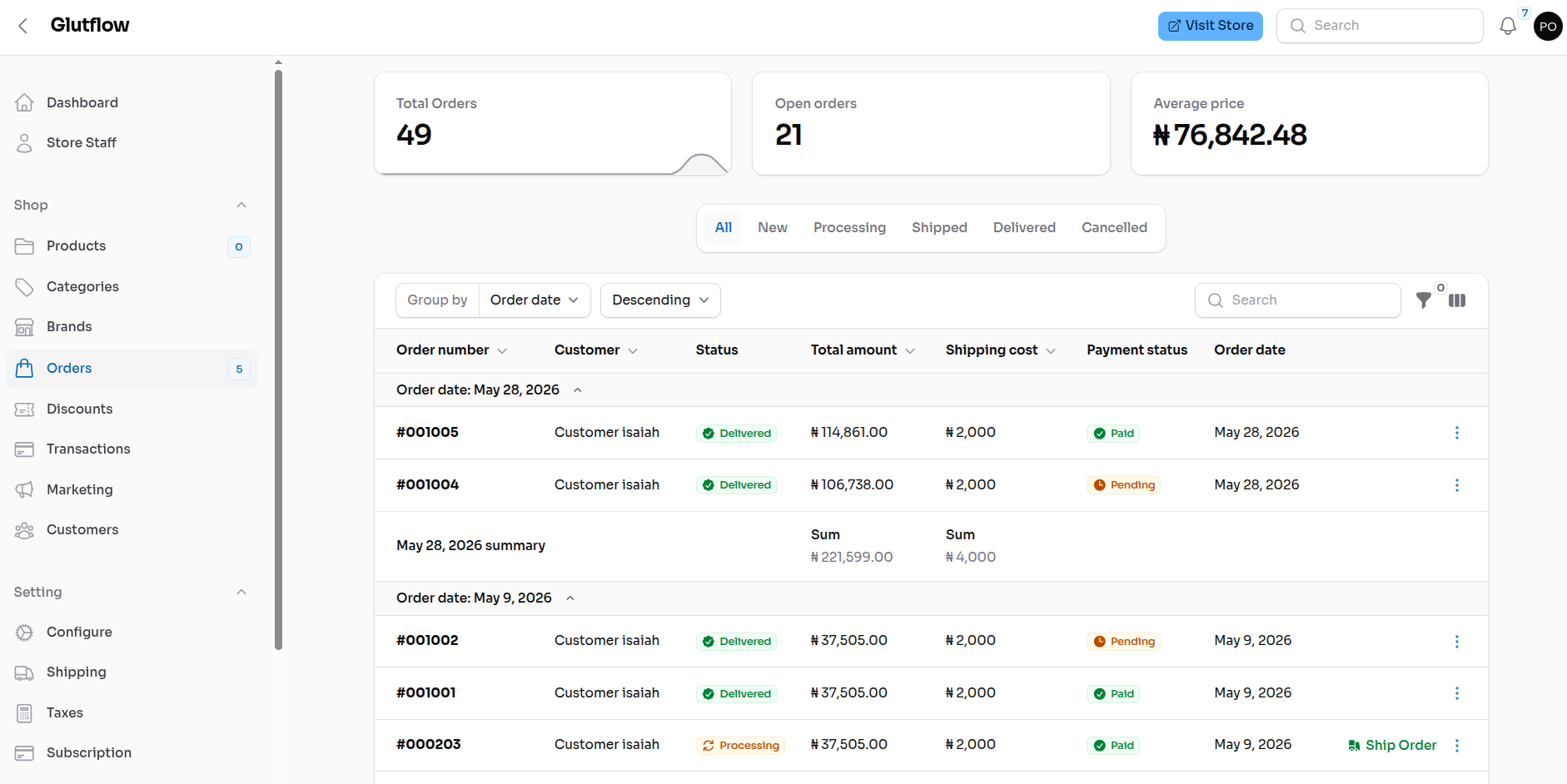Open the Descending sort order dropdown
The width and height of the screenshot is (1567, 784).
coord(660,300)
